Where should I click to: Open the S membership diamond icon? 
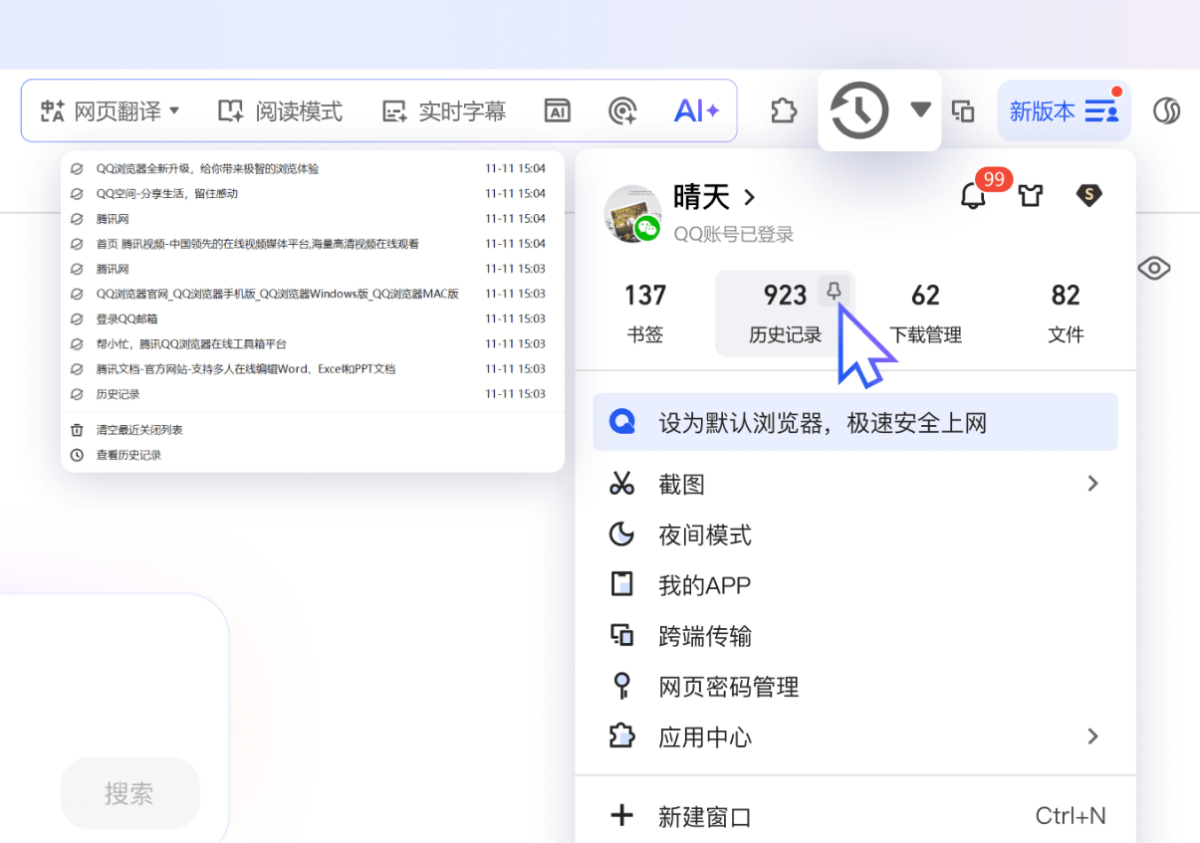(1089, 197)
